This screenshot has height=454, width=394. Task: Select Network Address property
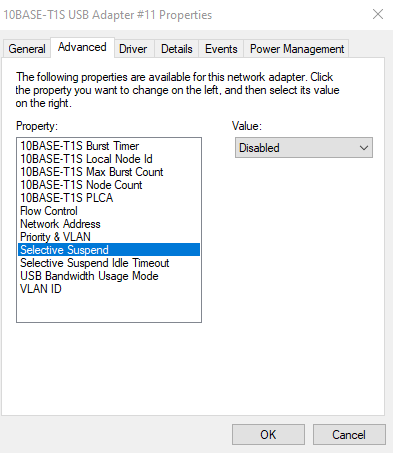(109, 224)
